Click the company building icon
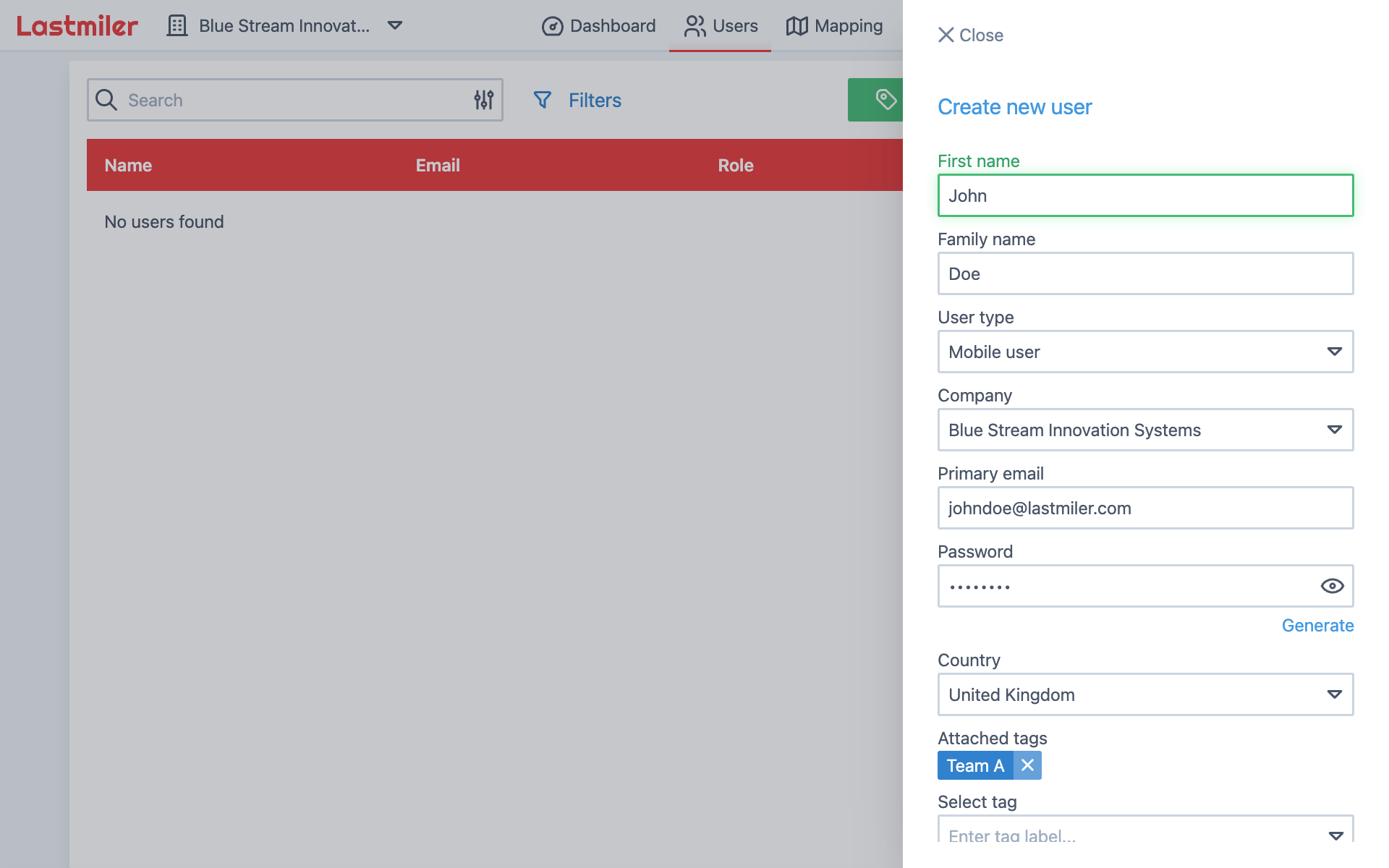 [177, 26]
